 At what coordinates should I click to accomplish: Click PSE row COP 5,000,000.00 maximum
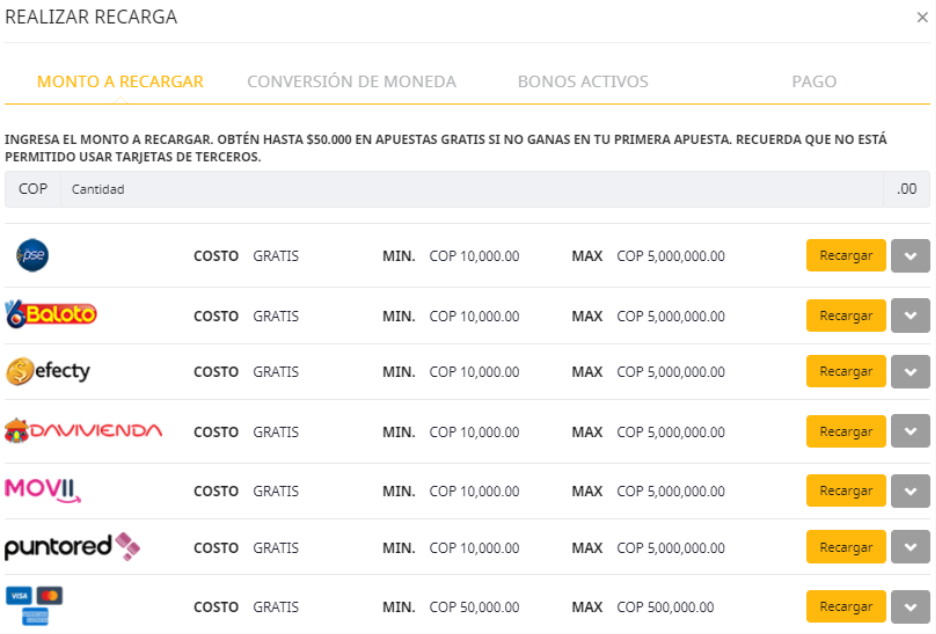coord(670,256)
